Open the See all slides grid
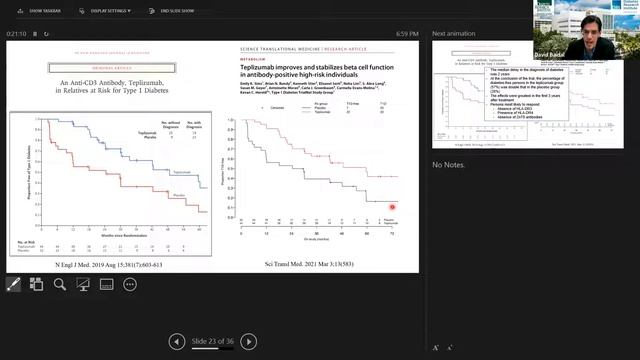This screenshot has height=360, width=640. (36, 284)
